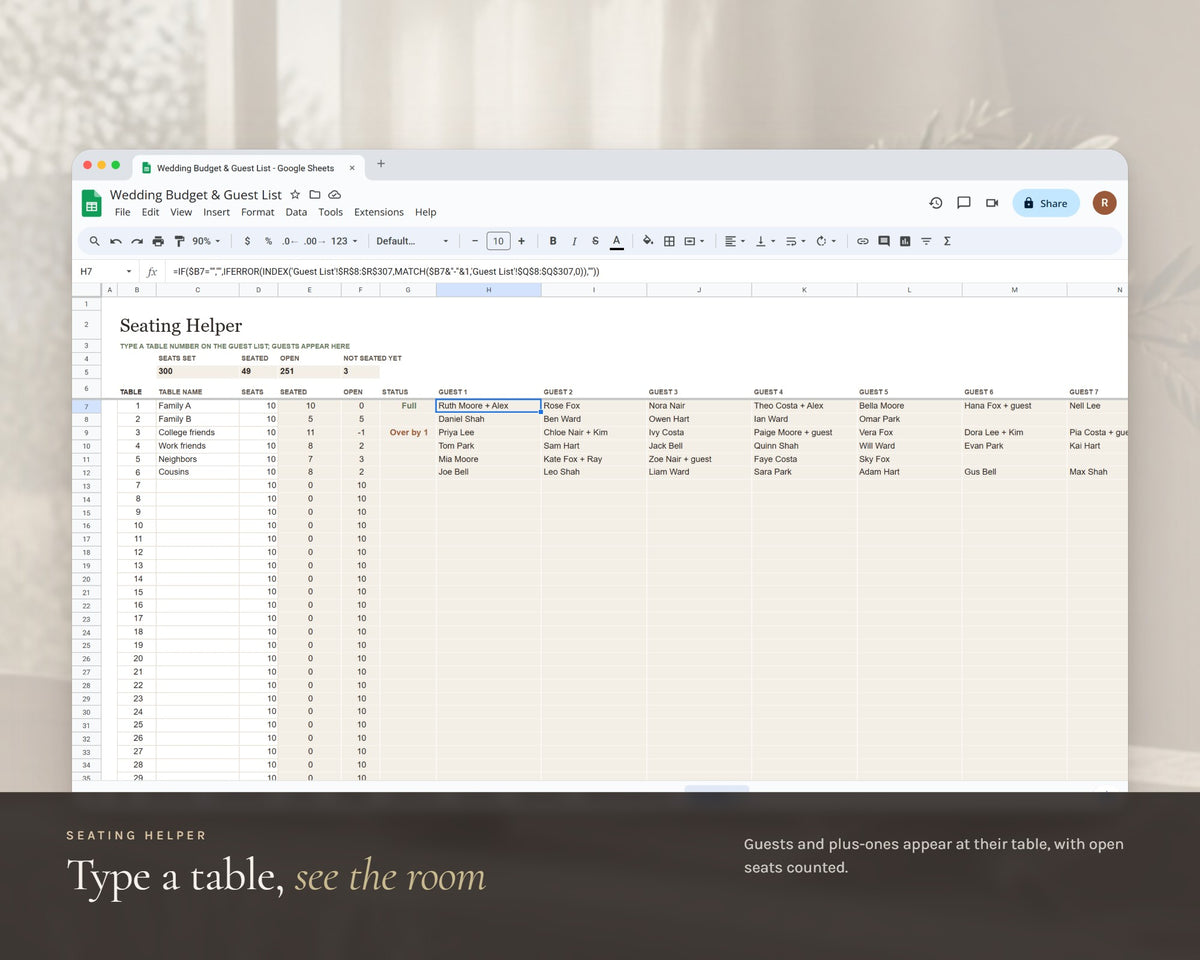Create a filter

click(926, 241)
